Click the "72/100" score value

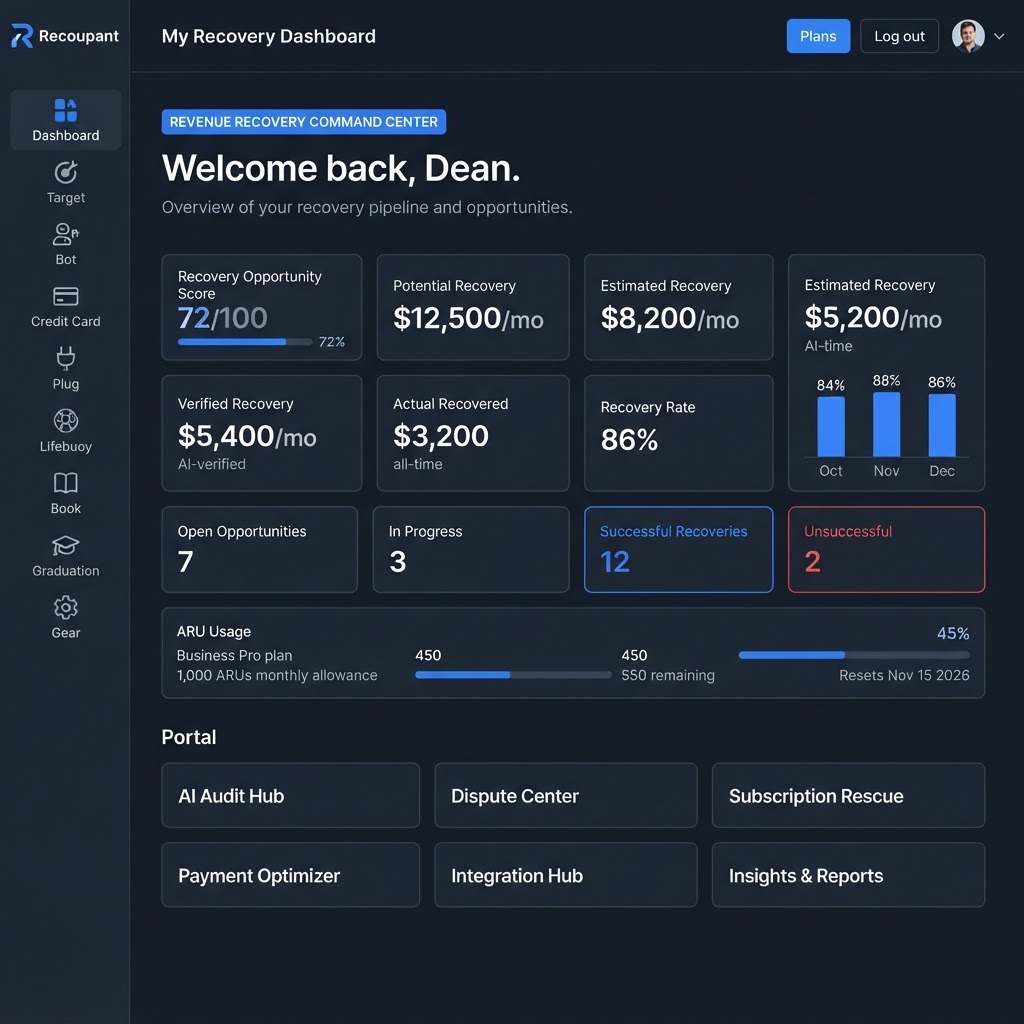222,317
